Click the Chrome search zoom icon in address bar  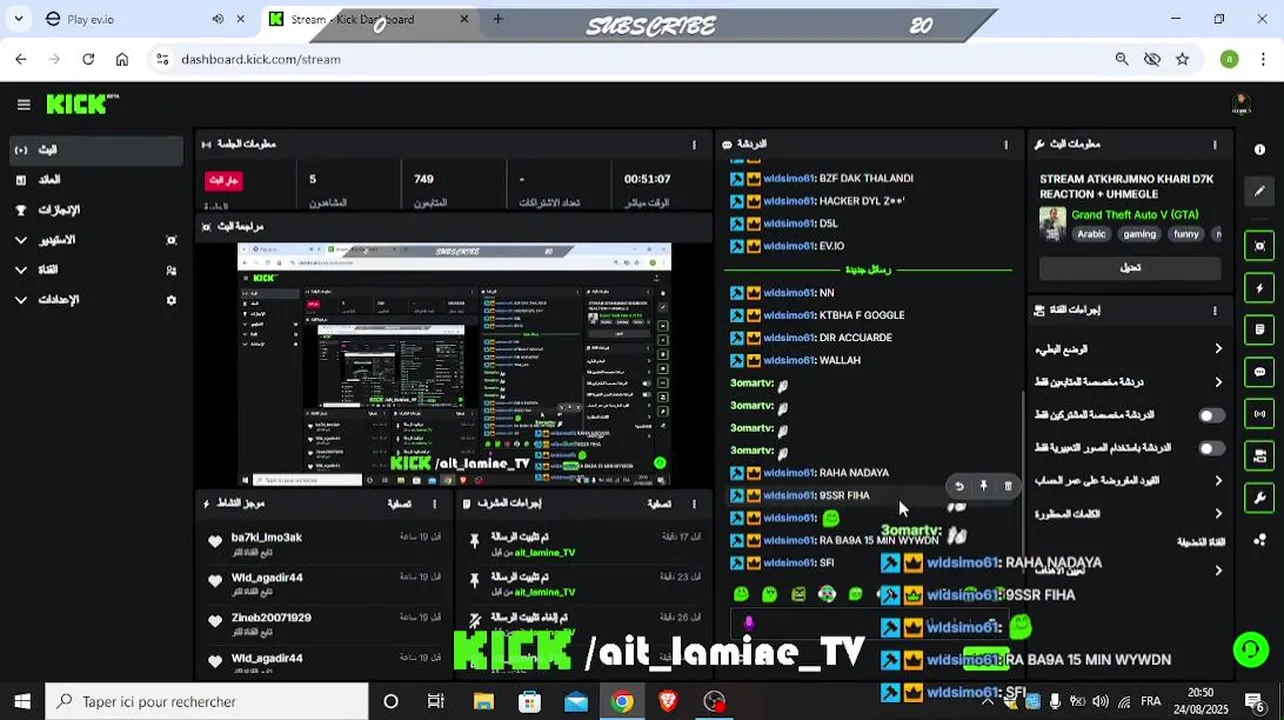tap(1122, 59)
